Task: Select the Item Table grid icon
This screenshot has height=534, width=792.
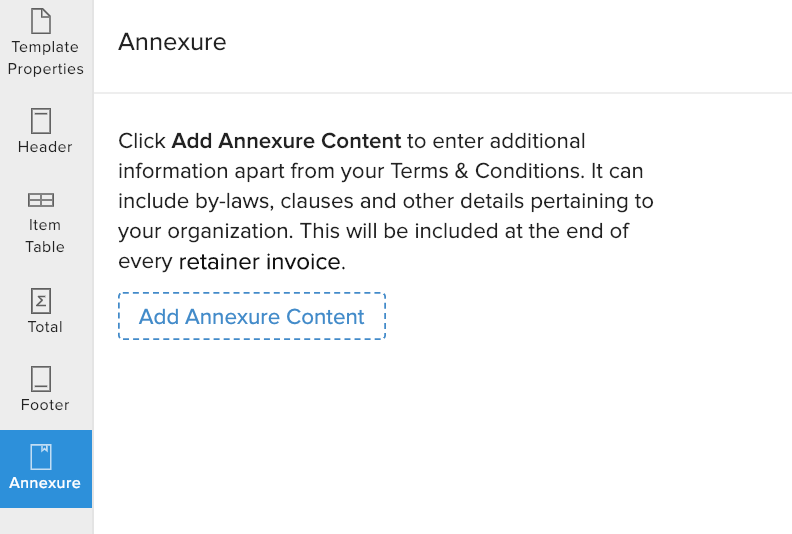Action: click(x=41, y=200)
